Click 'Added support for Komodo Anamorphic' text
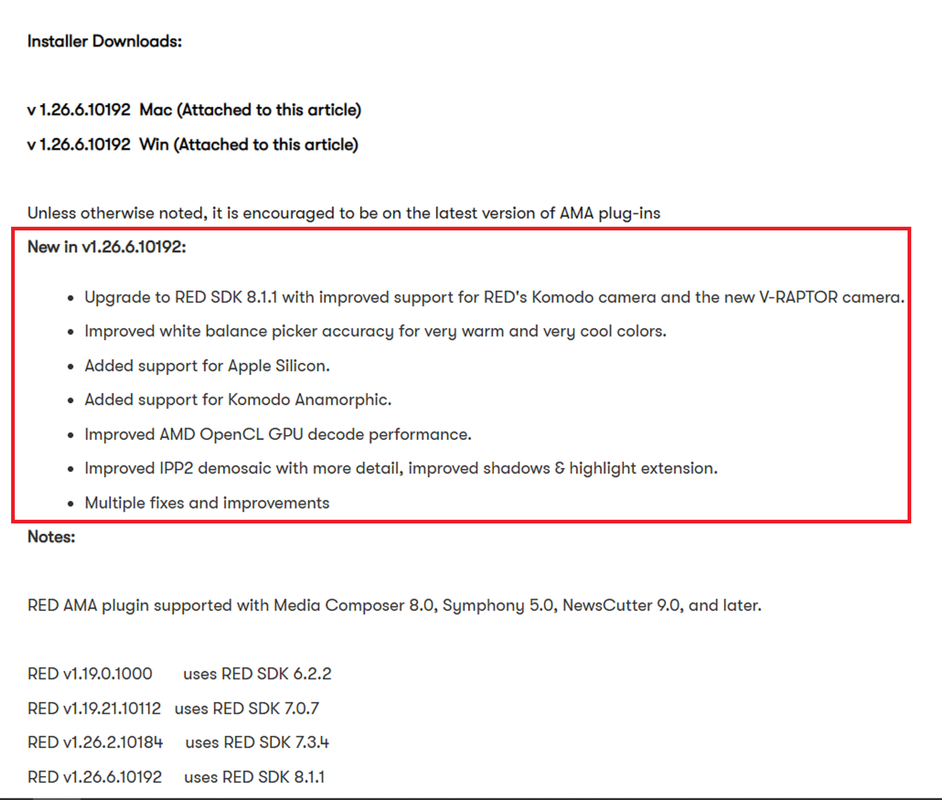The height and width of the screenshot is (800, 942). [238, 400]
